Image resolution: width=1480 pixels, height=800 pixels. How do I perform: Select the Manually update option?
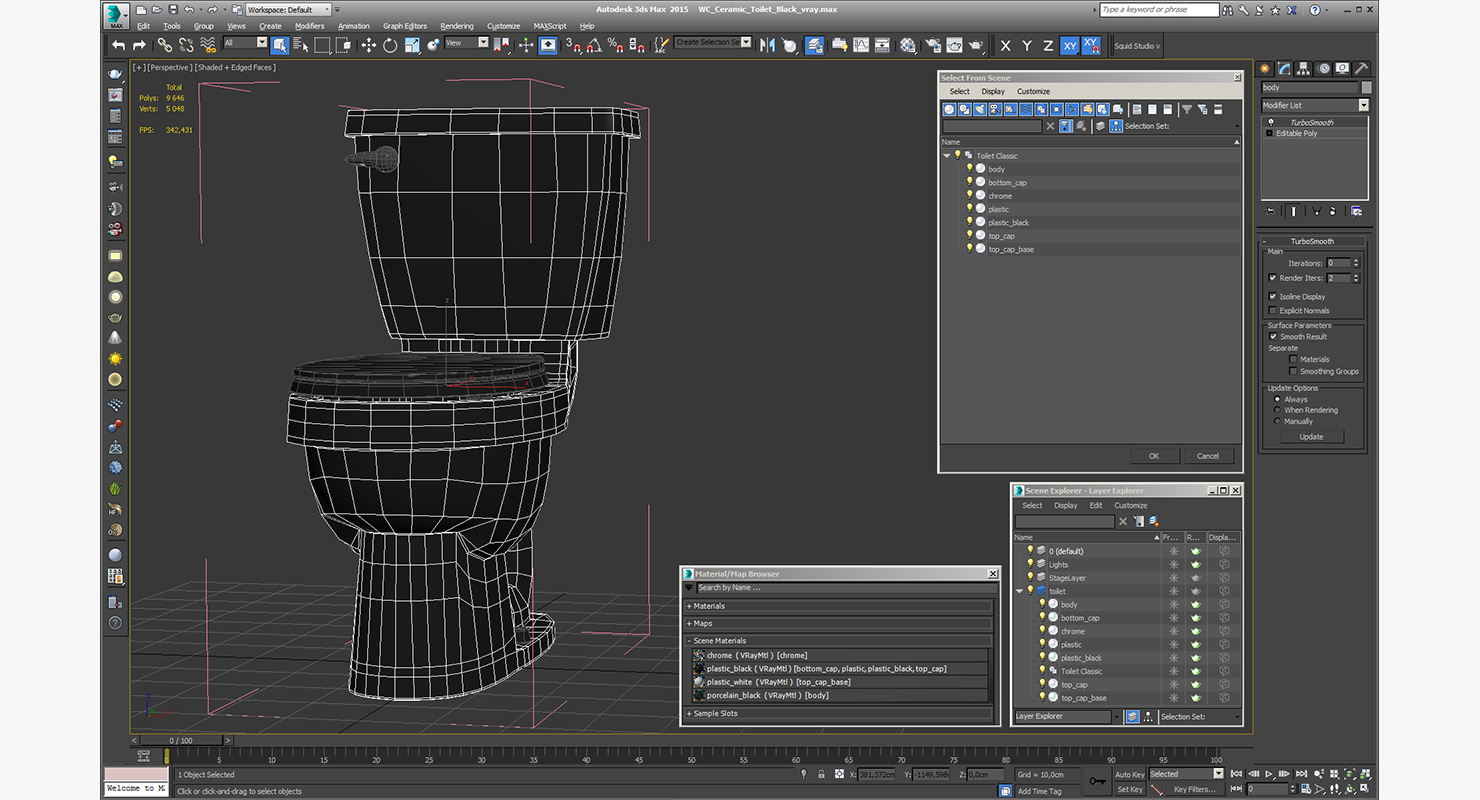pyautogui.click(x=1277, y=421)
